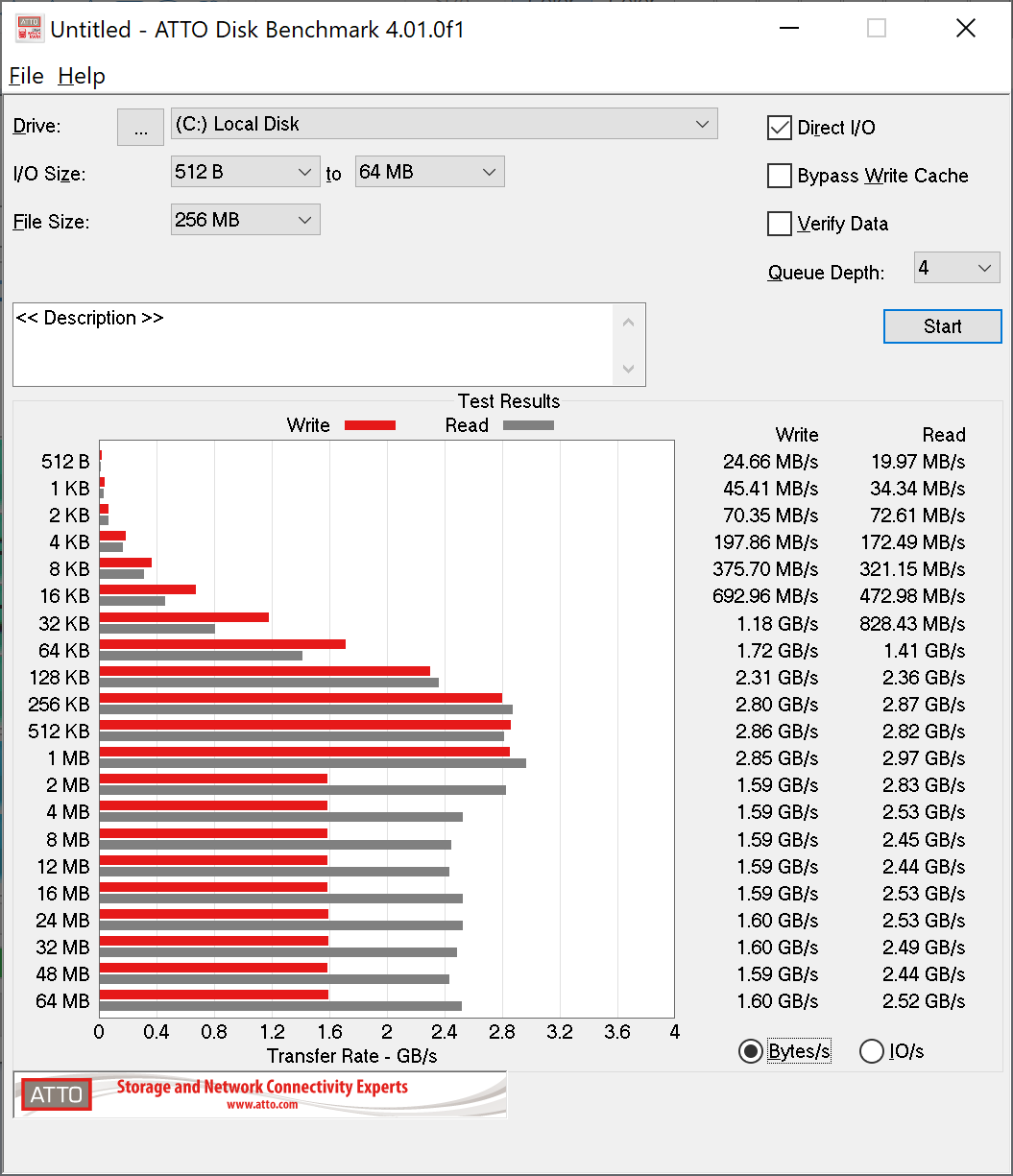Uncheck the Direct I/O checkbox

779,128
